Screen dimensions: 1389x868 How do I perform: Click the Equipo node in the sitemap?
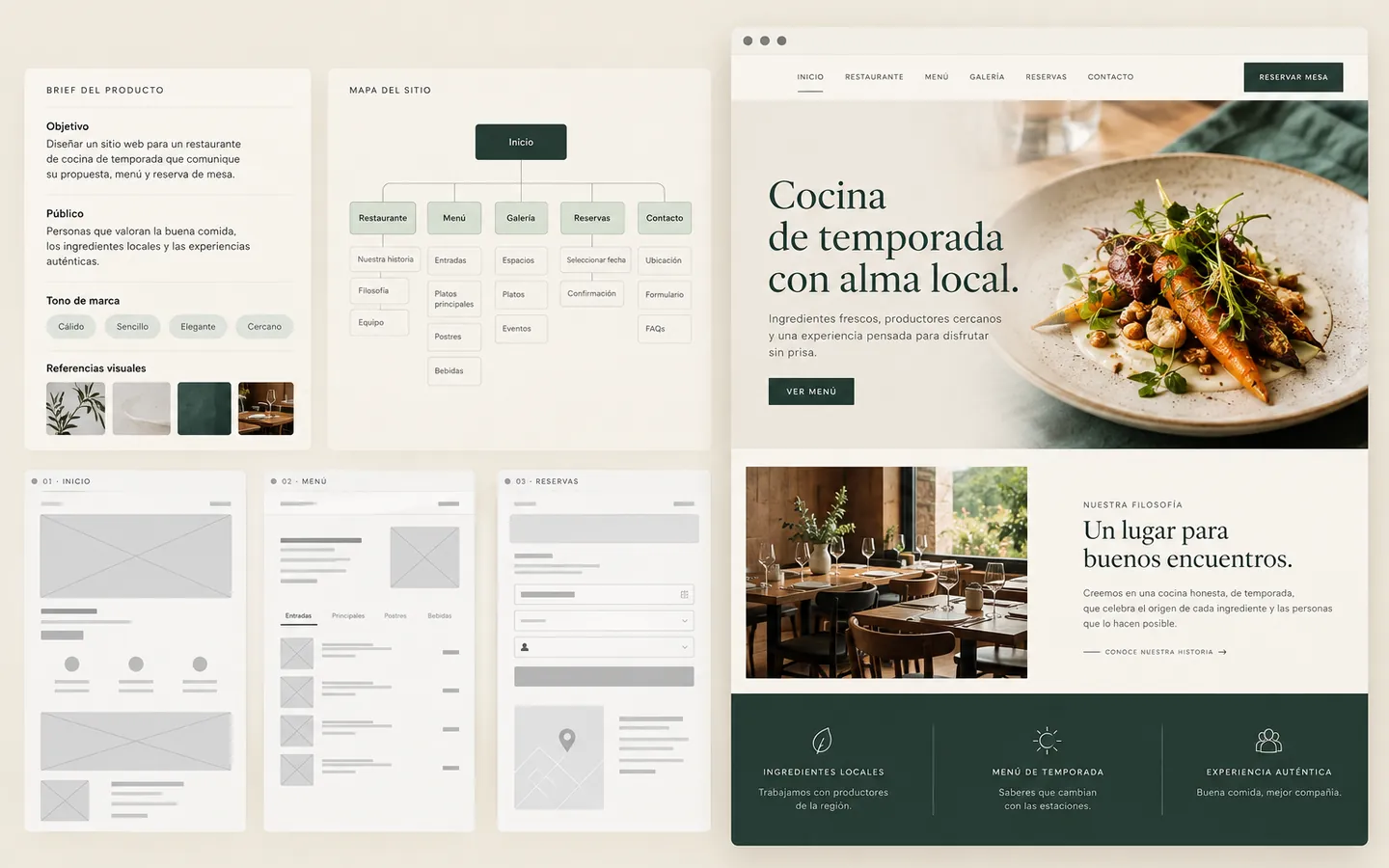click(379, 322)
